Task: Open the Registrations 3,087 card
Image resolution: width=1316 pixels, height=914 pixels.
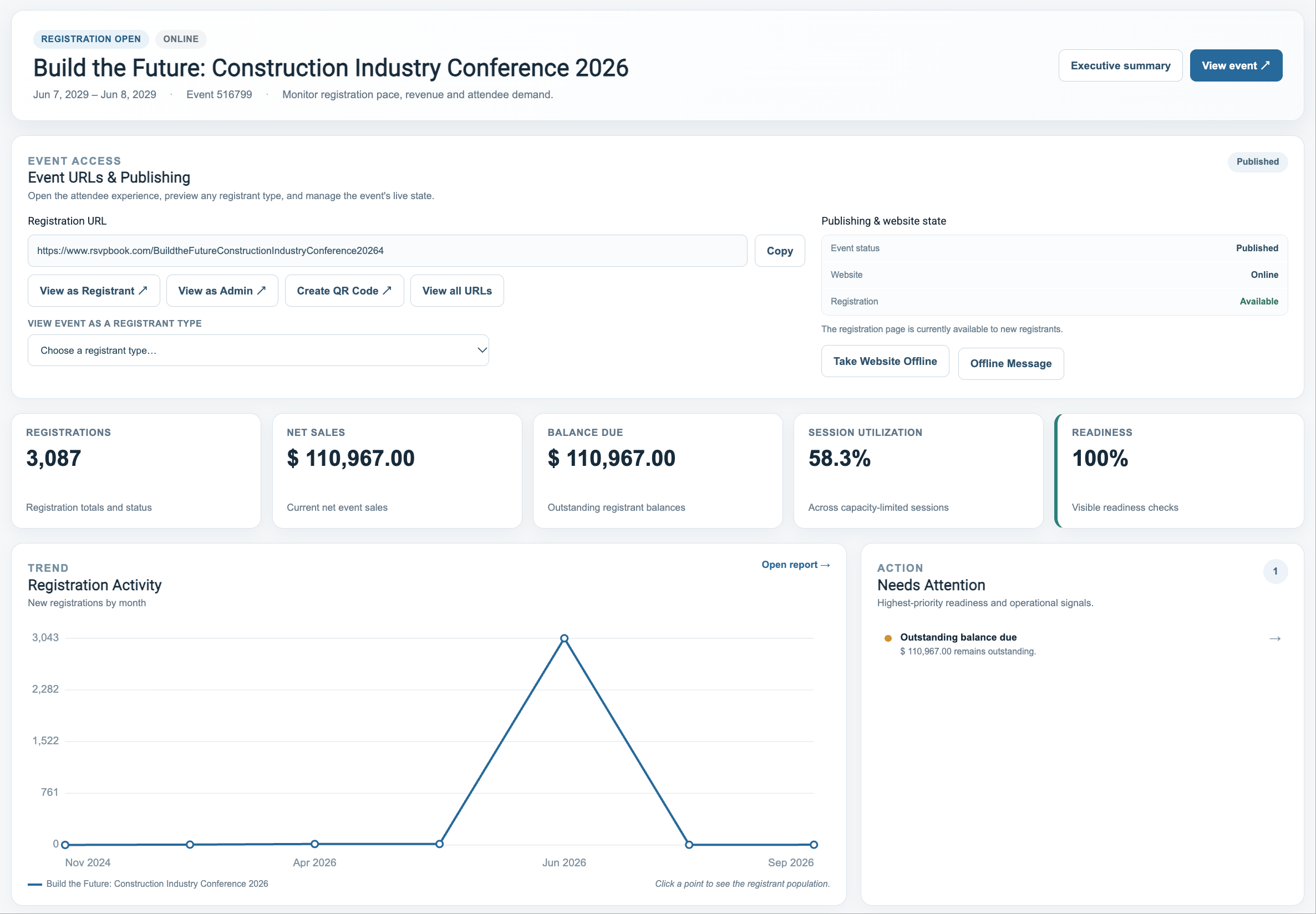Action: coord(136,471)
